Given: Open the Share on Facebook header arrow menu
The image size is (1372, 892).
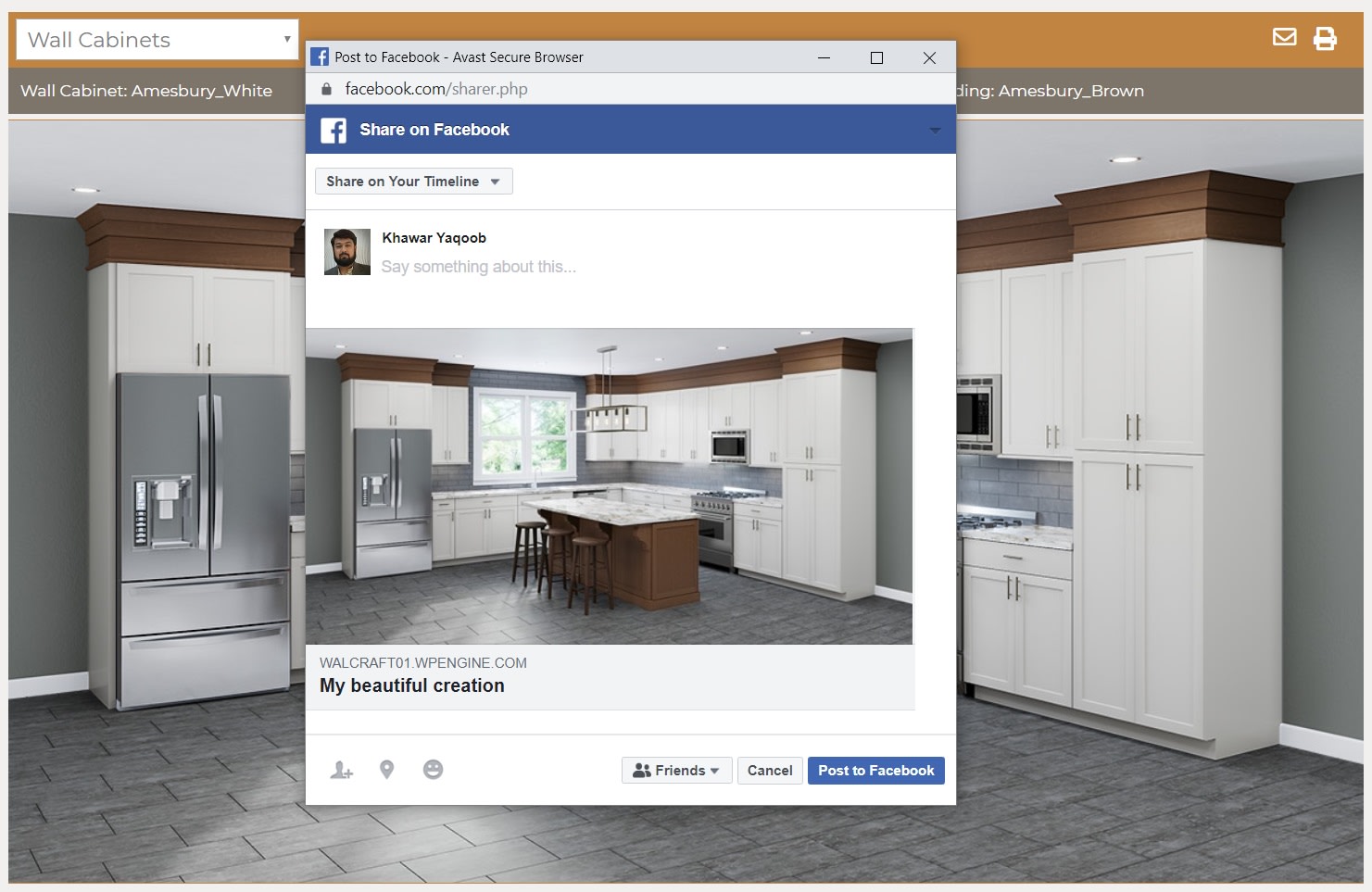Looking at the screenshot, I should [x=935, y=131].
